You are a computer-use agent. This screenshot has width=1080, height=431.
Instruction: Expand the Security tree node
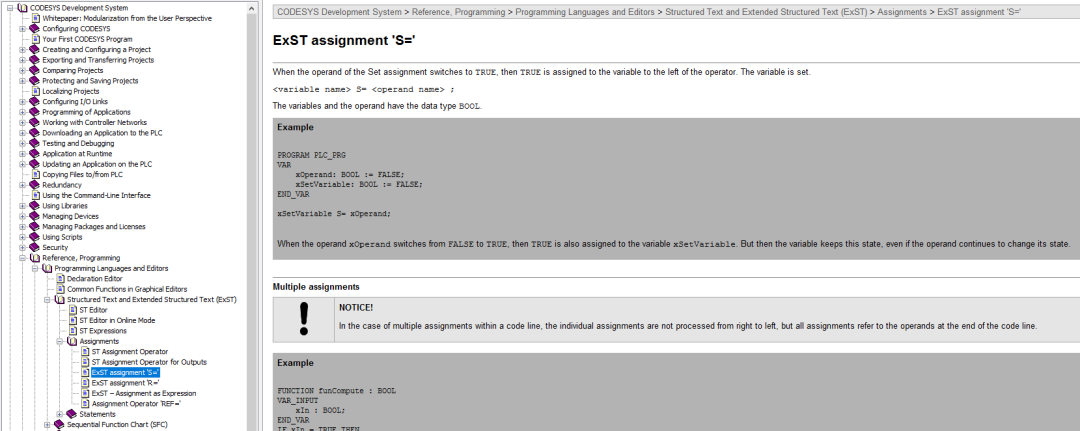[x=23, y=247]
